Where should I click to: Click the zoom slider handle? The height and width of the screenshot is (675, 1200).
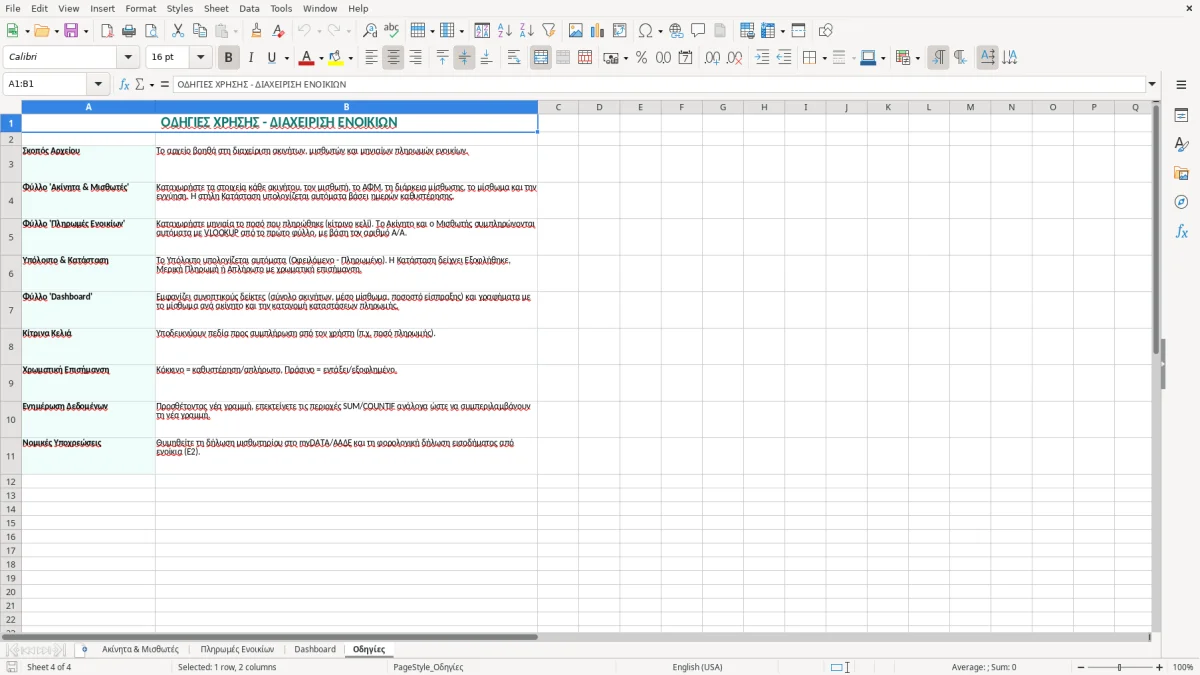point(1120,667)
